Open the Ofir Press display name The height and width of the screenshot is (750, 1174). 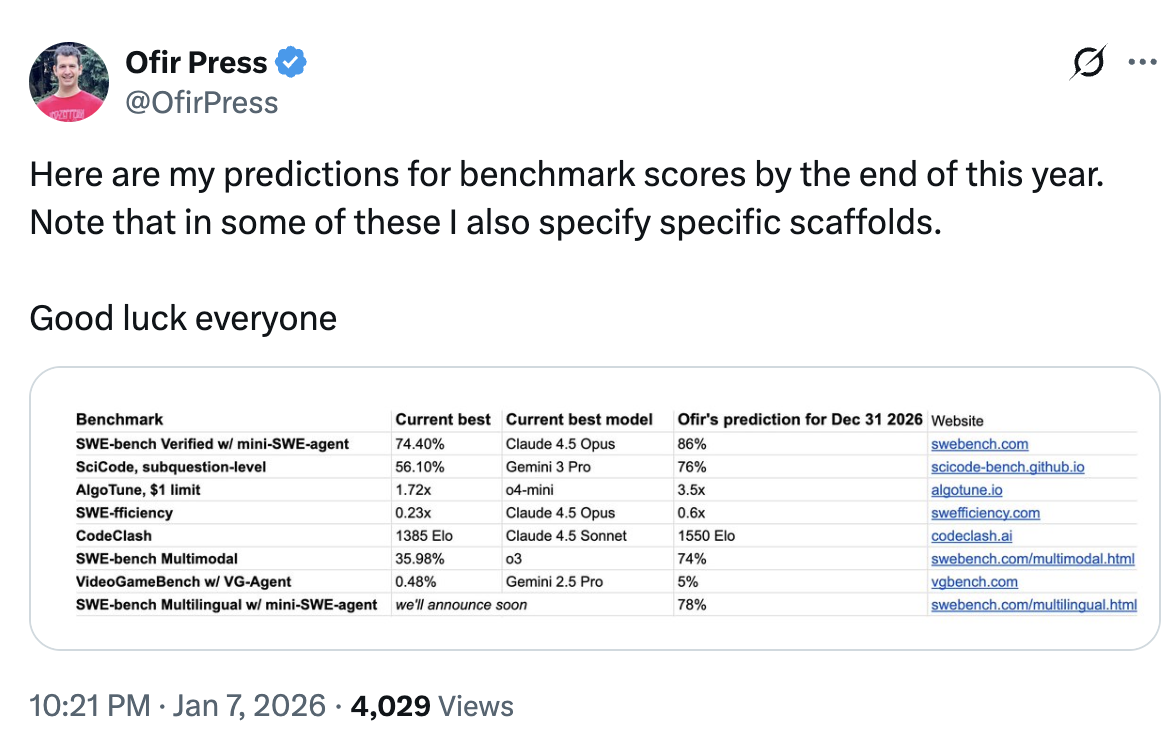(196, 63)
